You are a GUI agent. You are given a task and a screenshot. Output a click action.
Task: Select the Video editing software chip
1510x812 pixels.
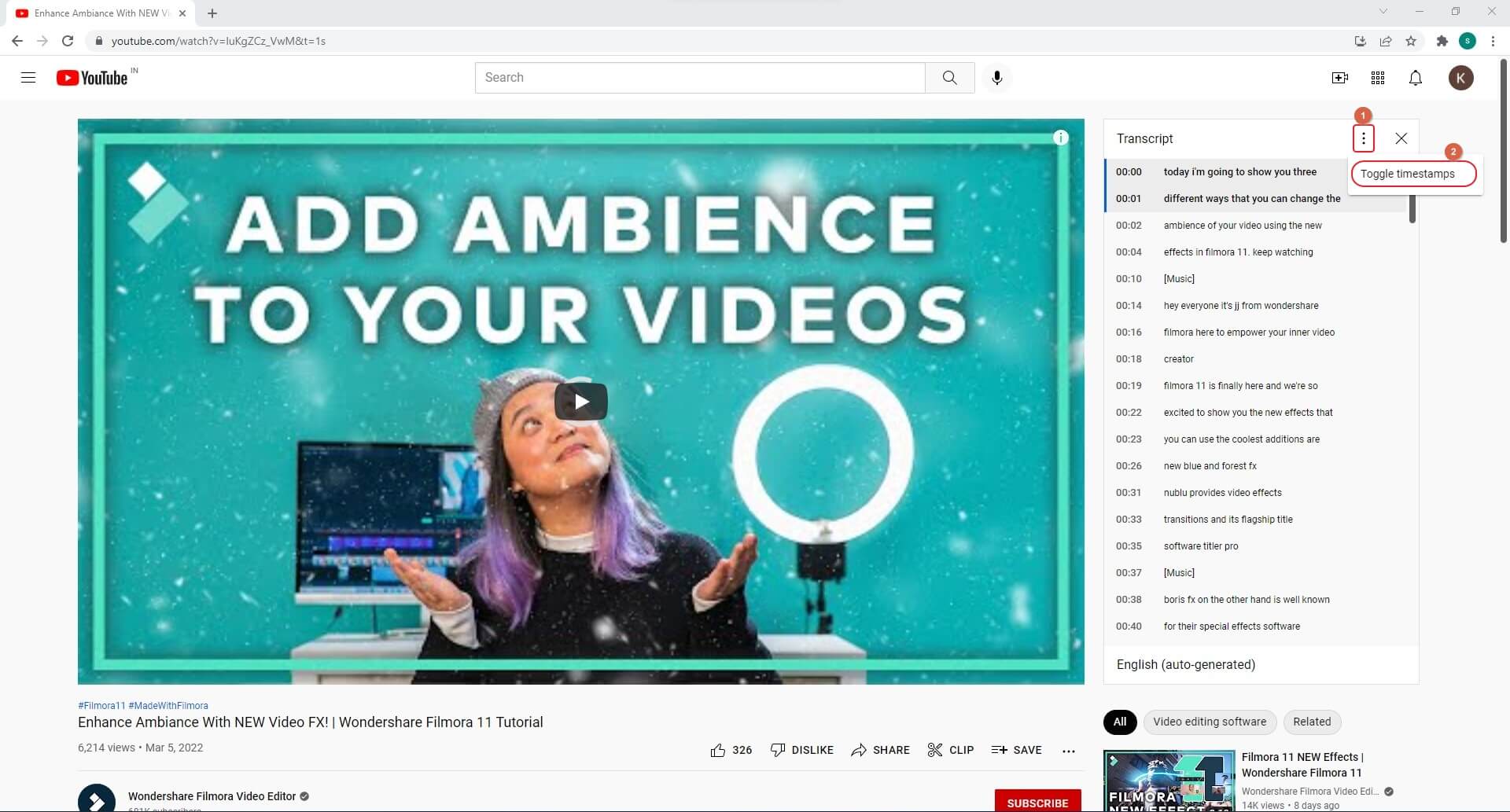coord(1210,722)
